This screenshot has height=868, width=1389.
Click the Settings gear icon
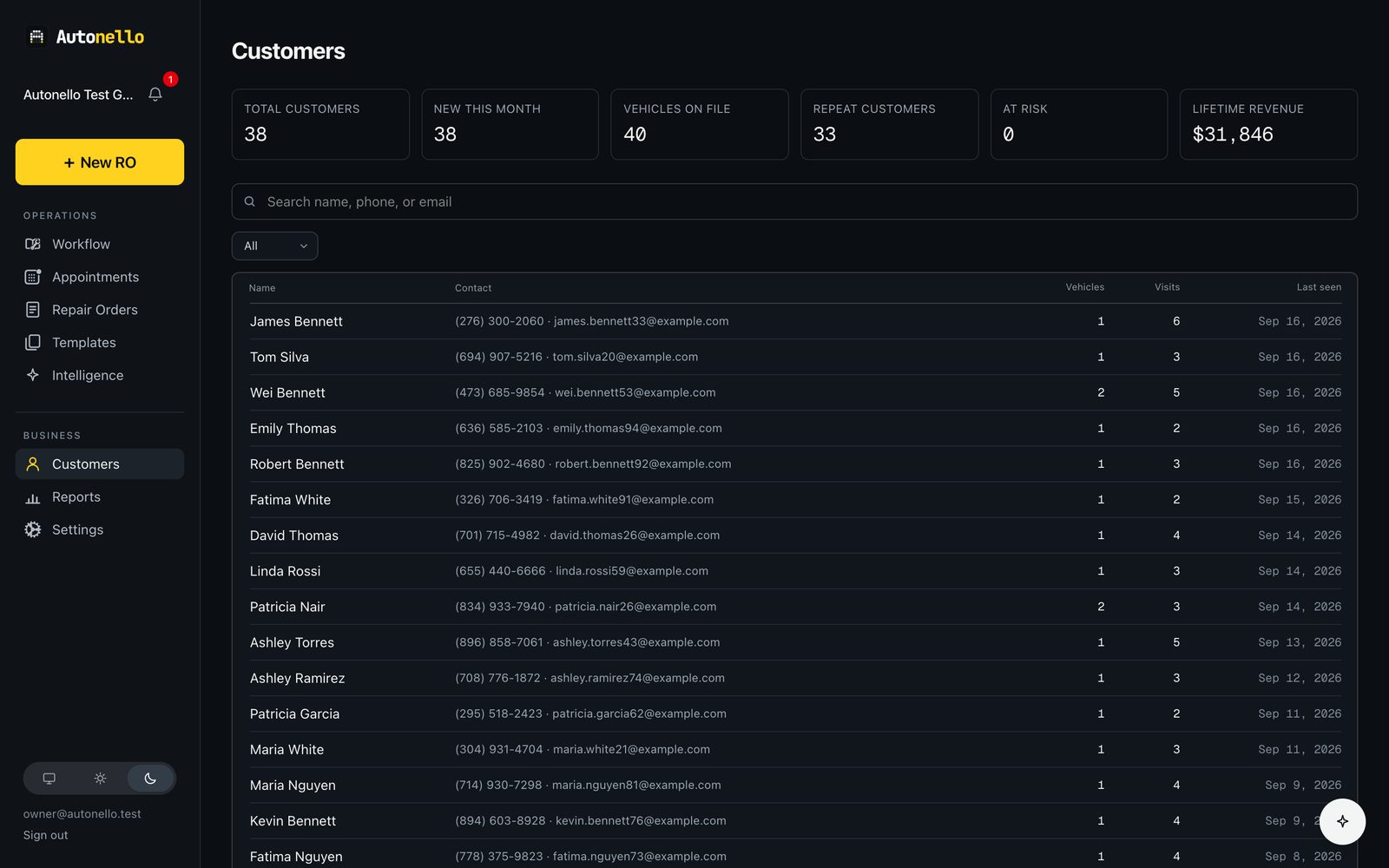tap(33, 529)
